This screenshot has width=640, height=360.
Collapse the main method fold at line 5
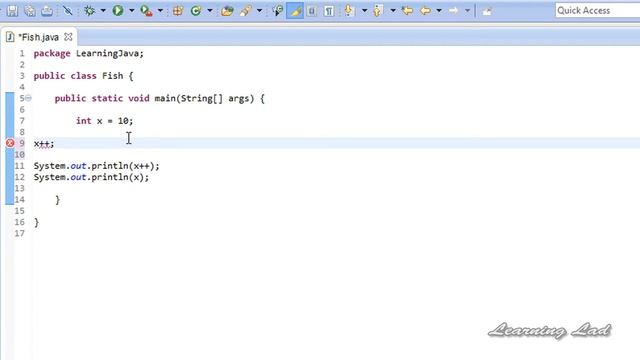click(28, 98)
